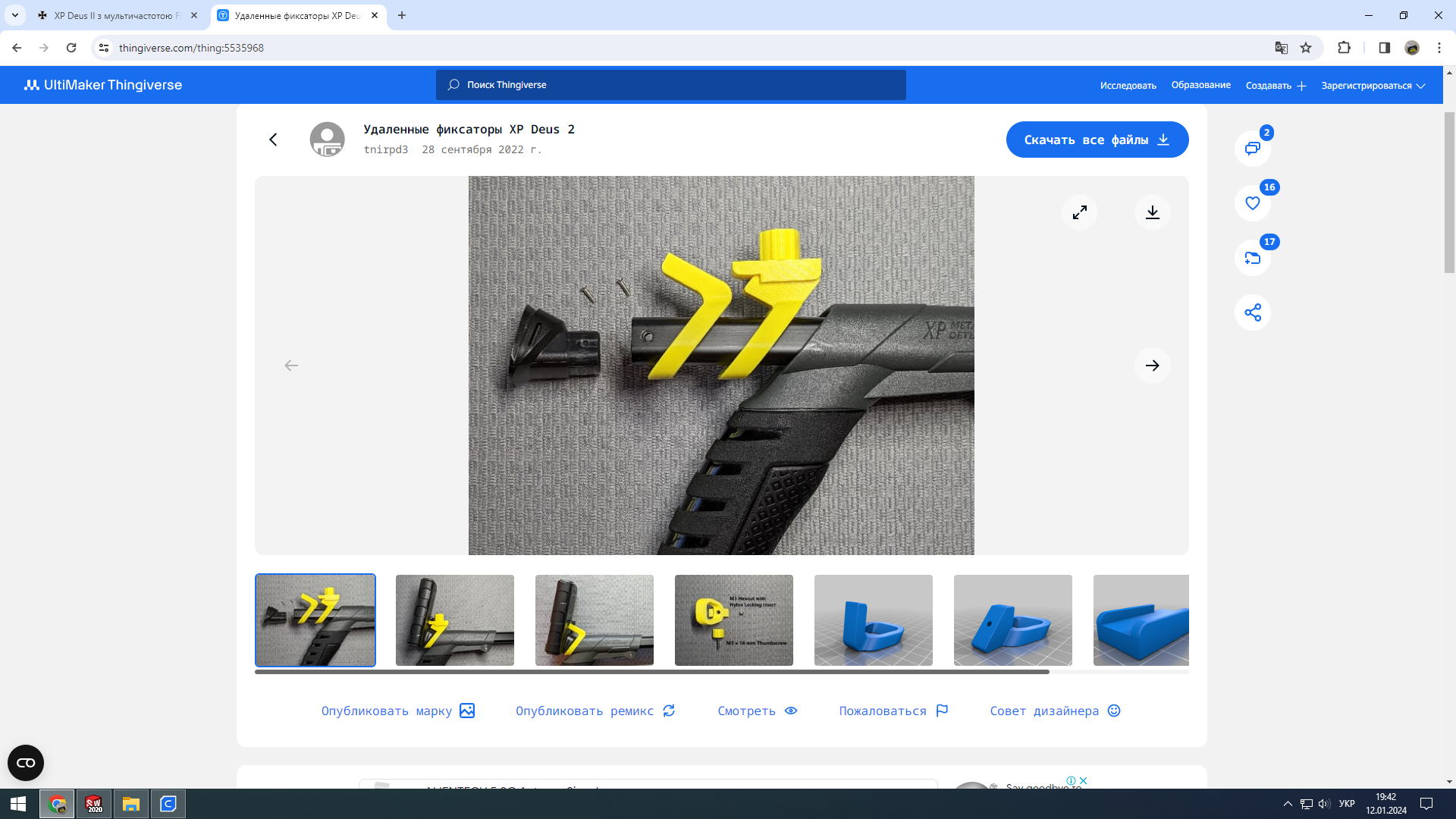Open the share icon in right sidebar
1456x819 pixels.
click(x=1253, y=312)
